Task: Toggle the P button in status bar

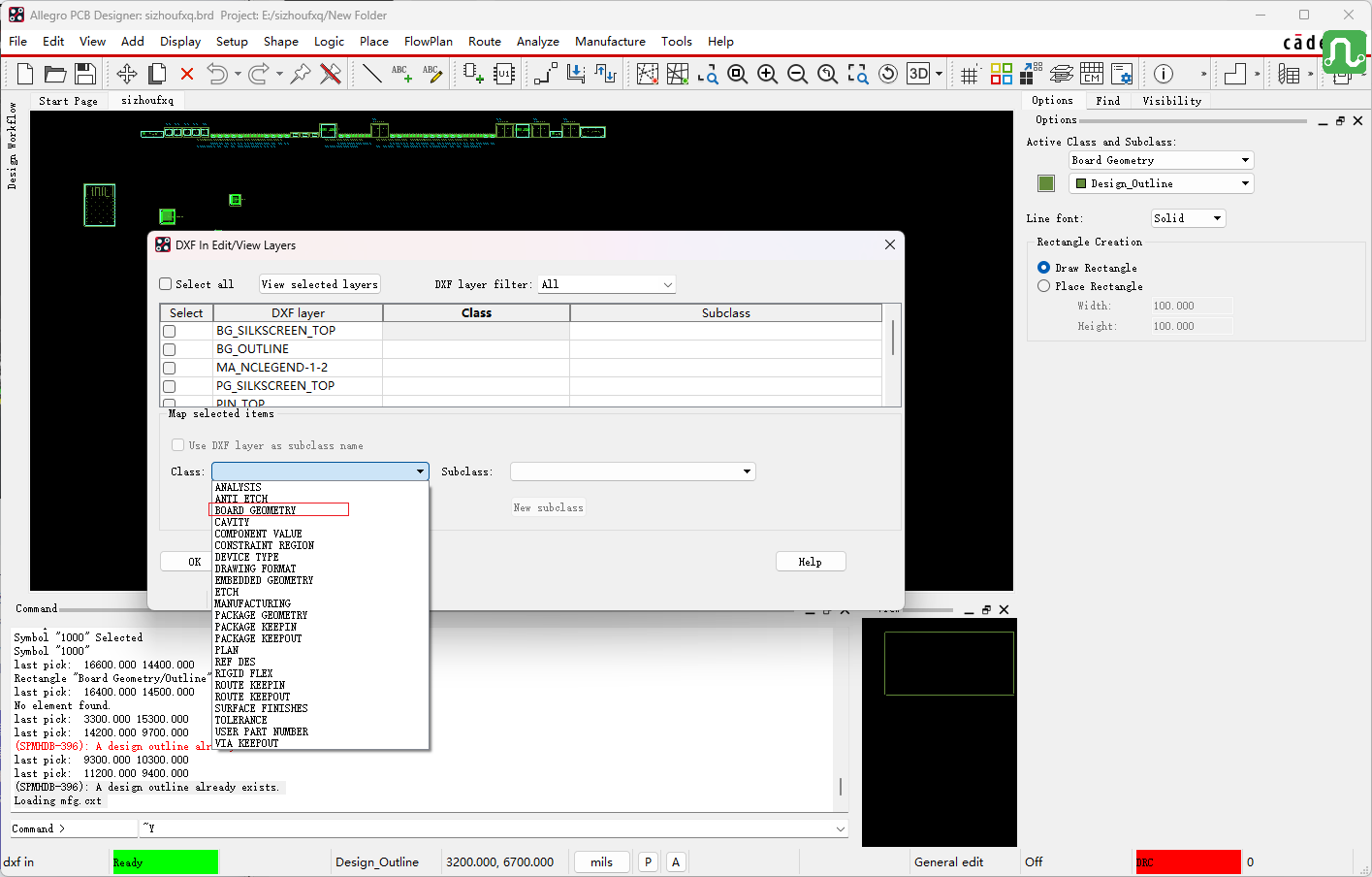Action: (648, 861)
